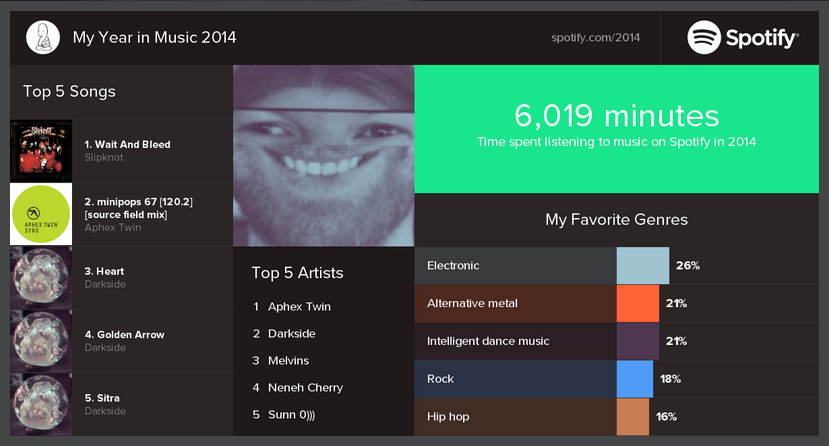Click the Spotify logo icon

(704, 38)
